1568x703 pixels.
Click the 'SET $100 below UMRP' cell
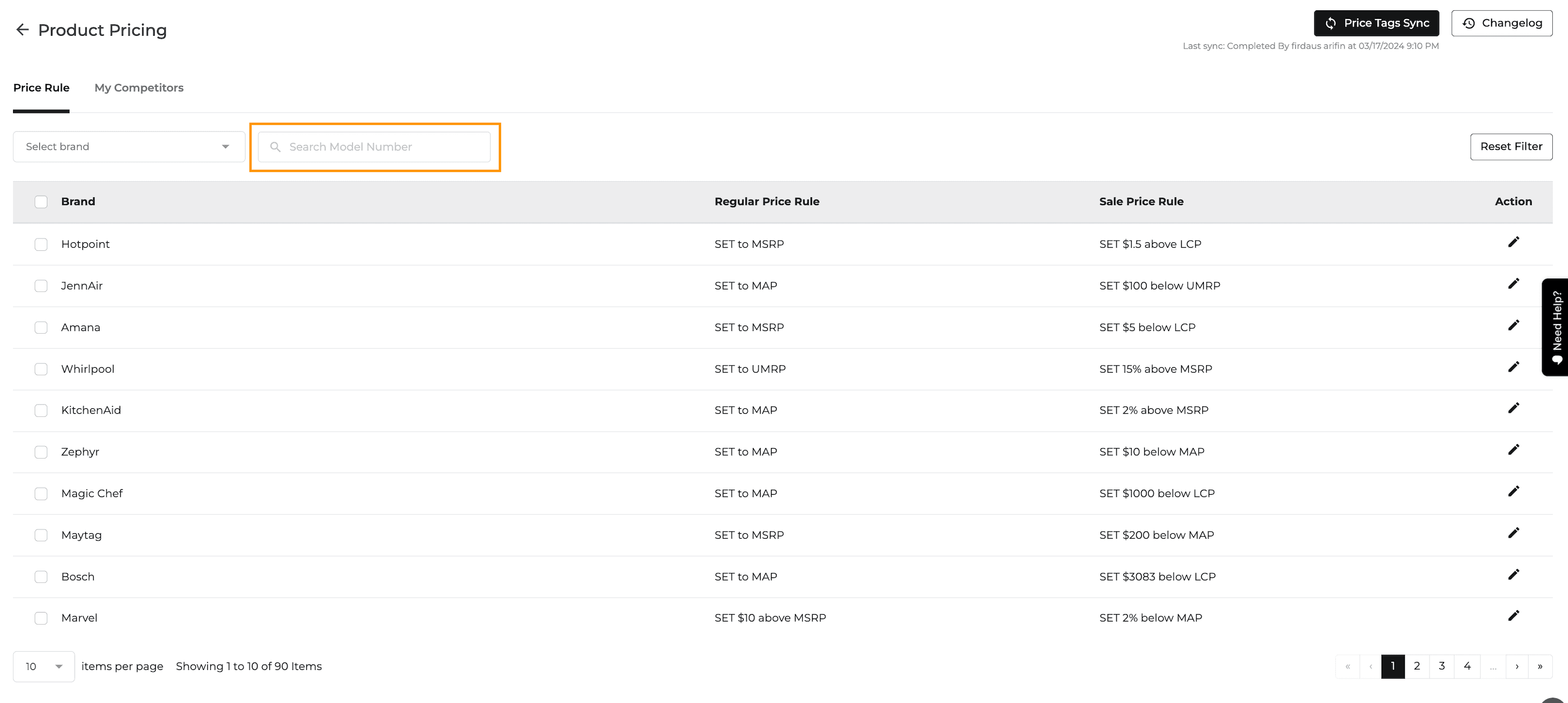pos(1159,286)
